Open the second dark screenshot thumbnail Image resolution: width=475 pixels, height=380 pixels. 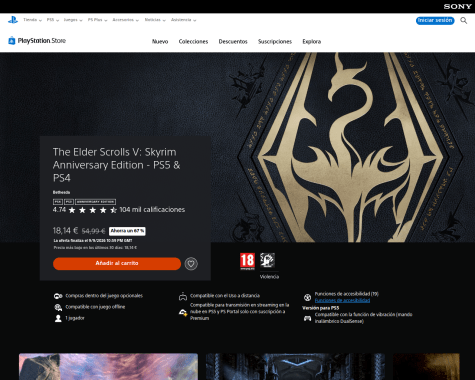pos(295,367)
